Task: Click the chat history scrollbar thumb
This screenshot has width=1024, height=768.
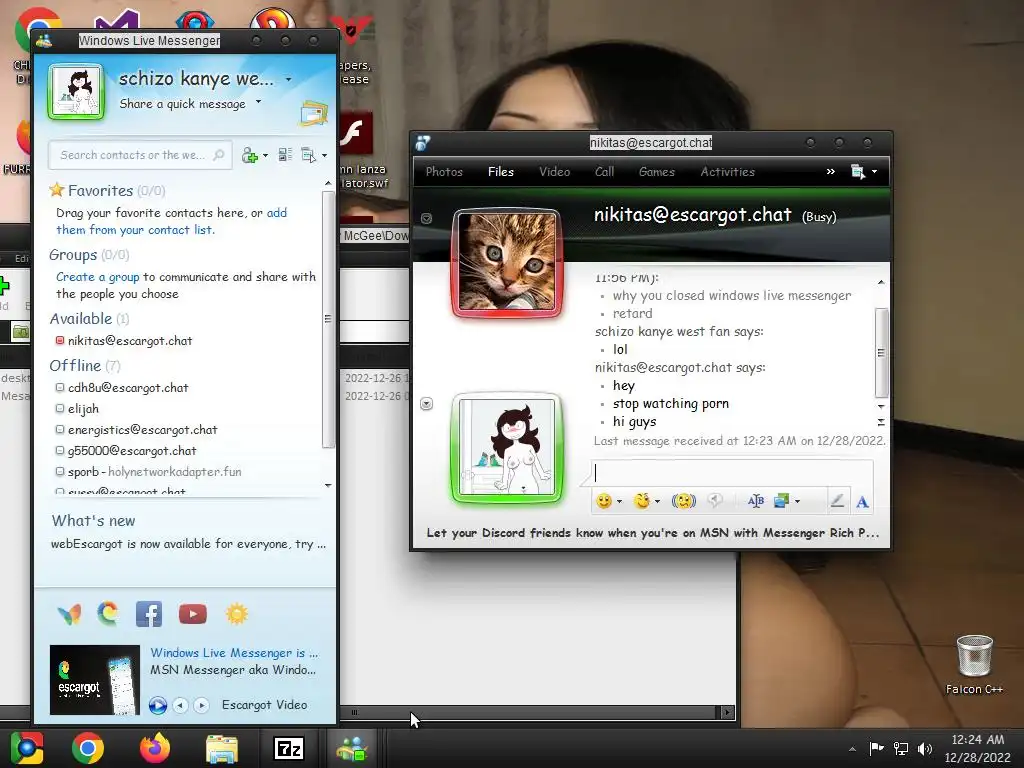Action: tap(881, 353)
